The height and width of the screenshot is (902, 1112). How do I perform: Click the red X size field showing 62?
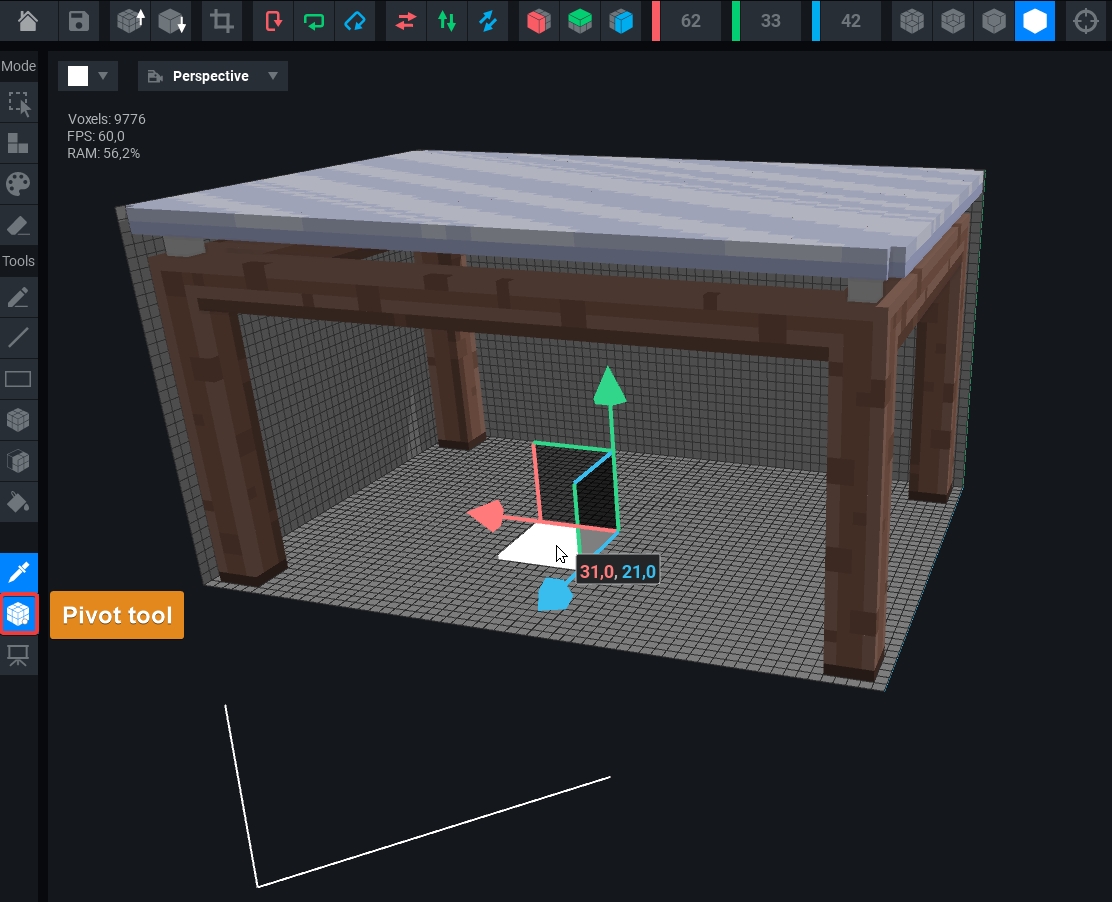coord(690,21)
